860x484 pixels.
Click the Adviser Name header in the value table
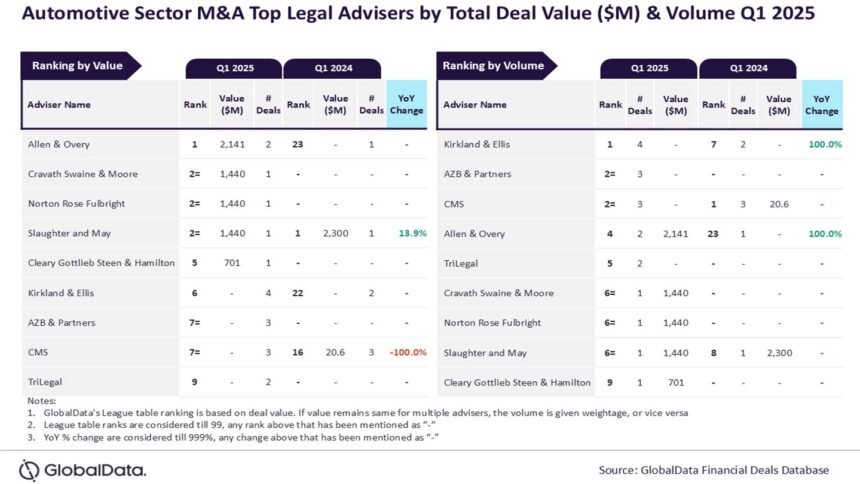(x=59, y=105)
